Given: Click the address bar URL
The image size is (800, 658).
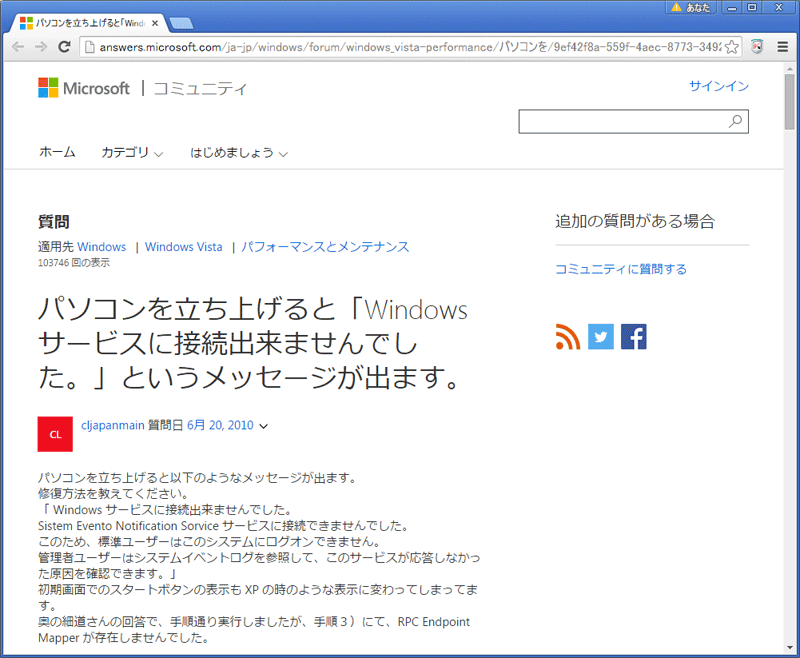Looking at the screenshot, I should tap(410, 47).
